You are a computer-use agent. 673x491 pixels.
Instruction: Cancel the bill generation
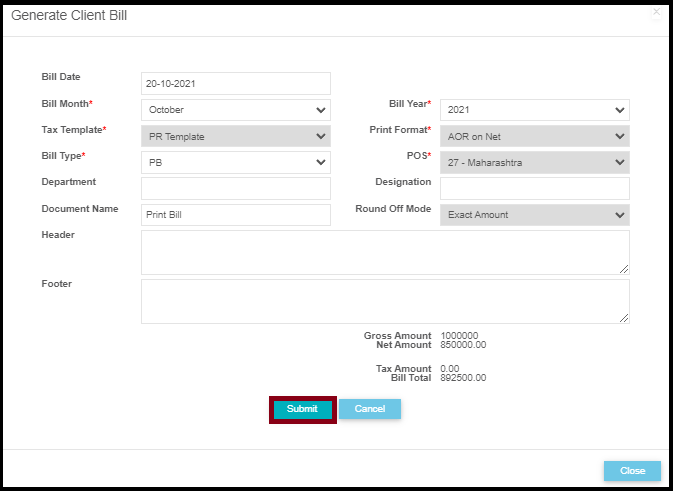click(370, 409)
